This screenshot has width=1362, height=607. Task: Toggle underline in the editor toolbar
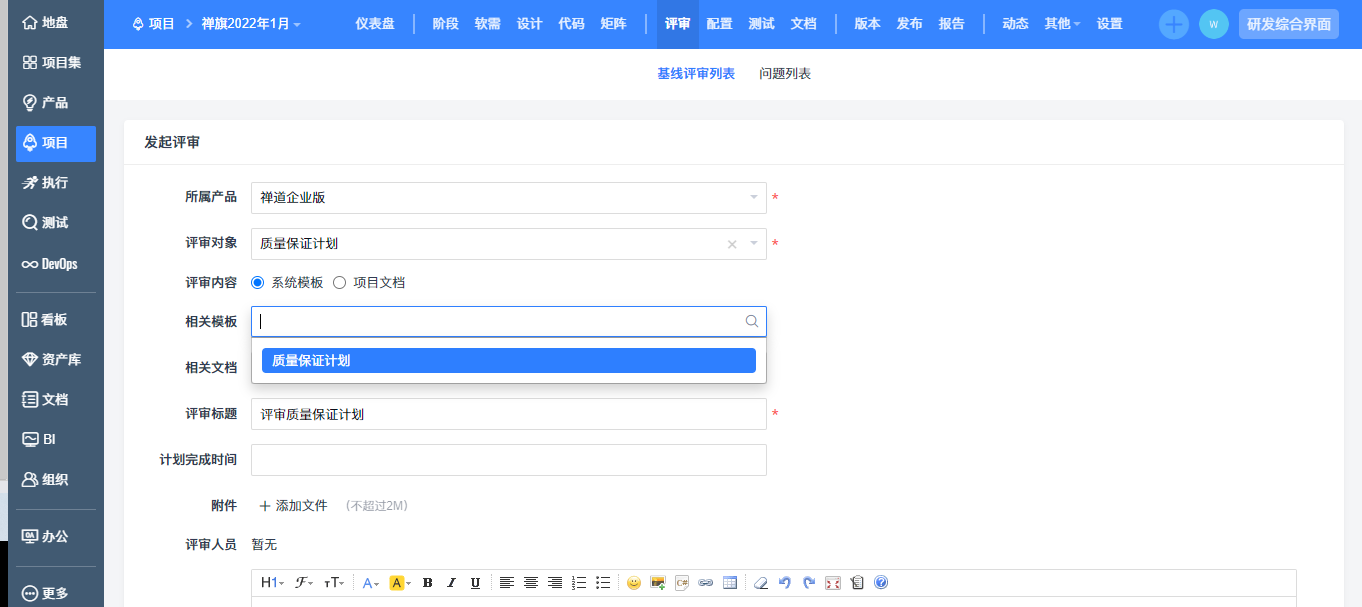[x=475, y=583]
